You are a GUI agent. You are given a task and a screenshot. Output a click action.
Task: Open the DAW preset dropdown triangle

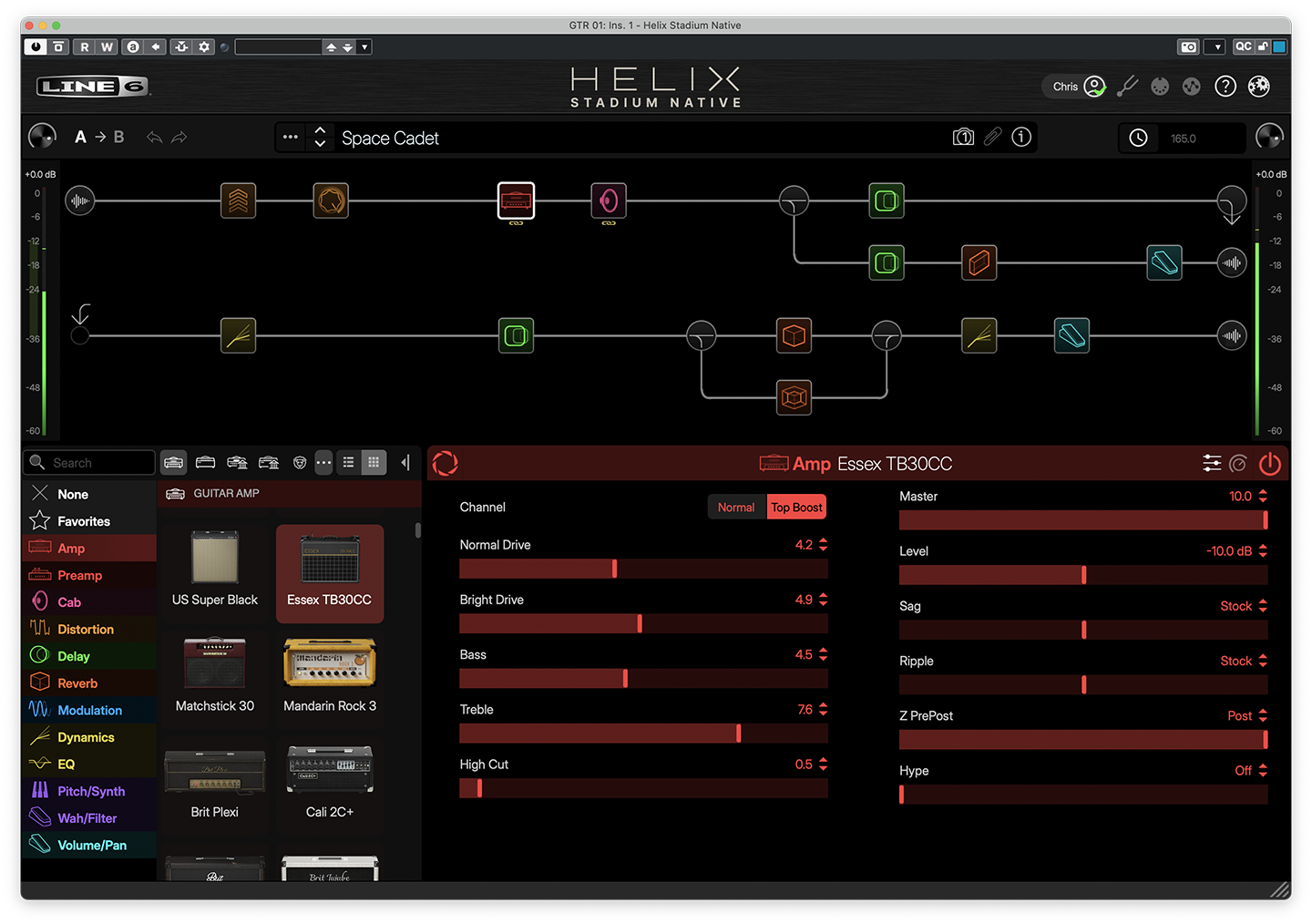pyautogui.click(x=364, y=46)
